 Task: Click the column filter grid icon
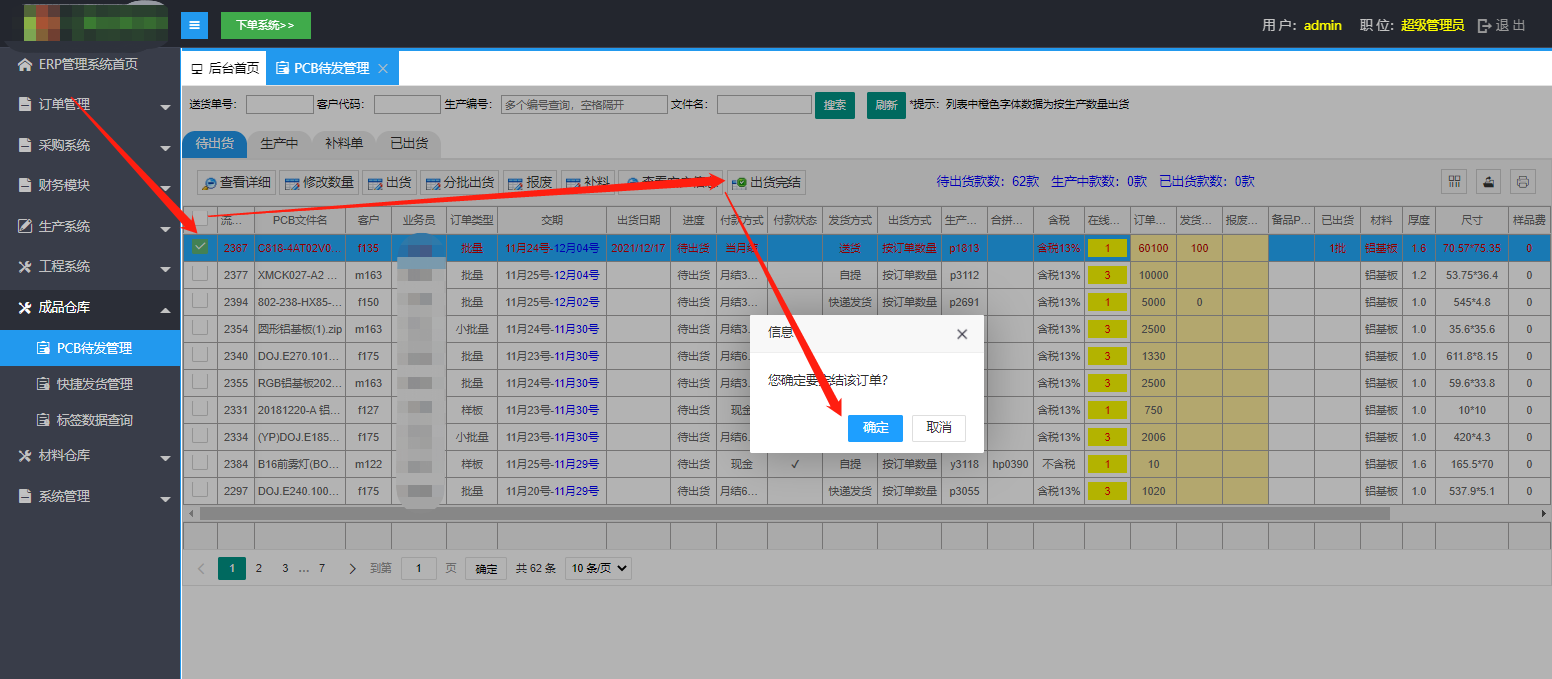[x=1454, y=181]
